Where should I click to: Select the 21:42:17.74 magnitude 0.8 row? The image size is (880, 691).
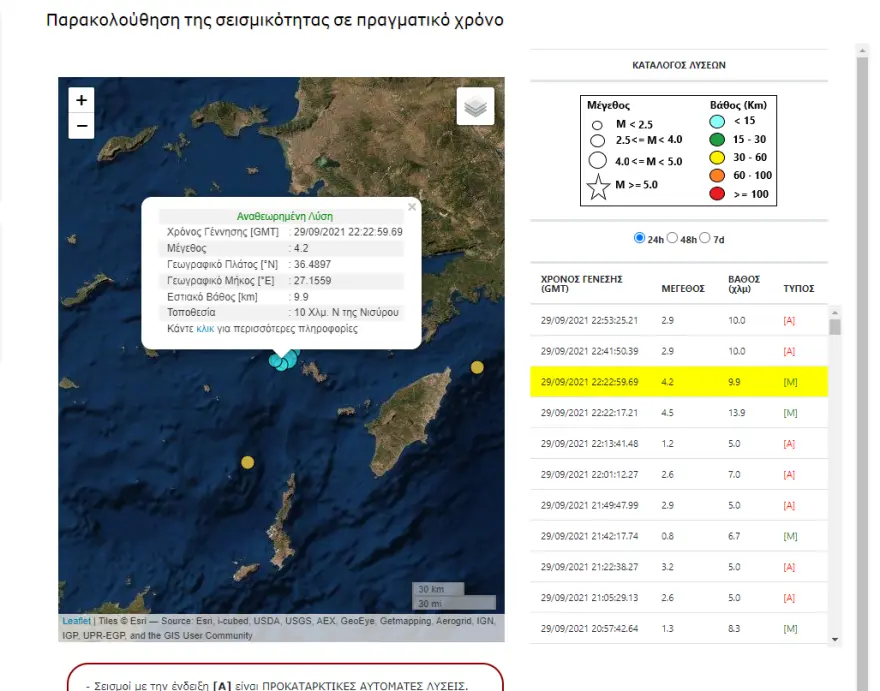[x=678, y=536]
